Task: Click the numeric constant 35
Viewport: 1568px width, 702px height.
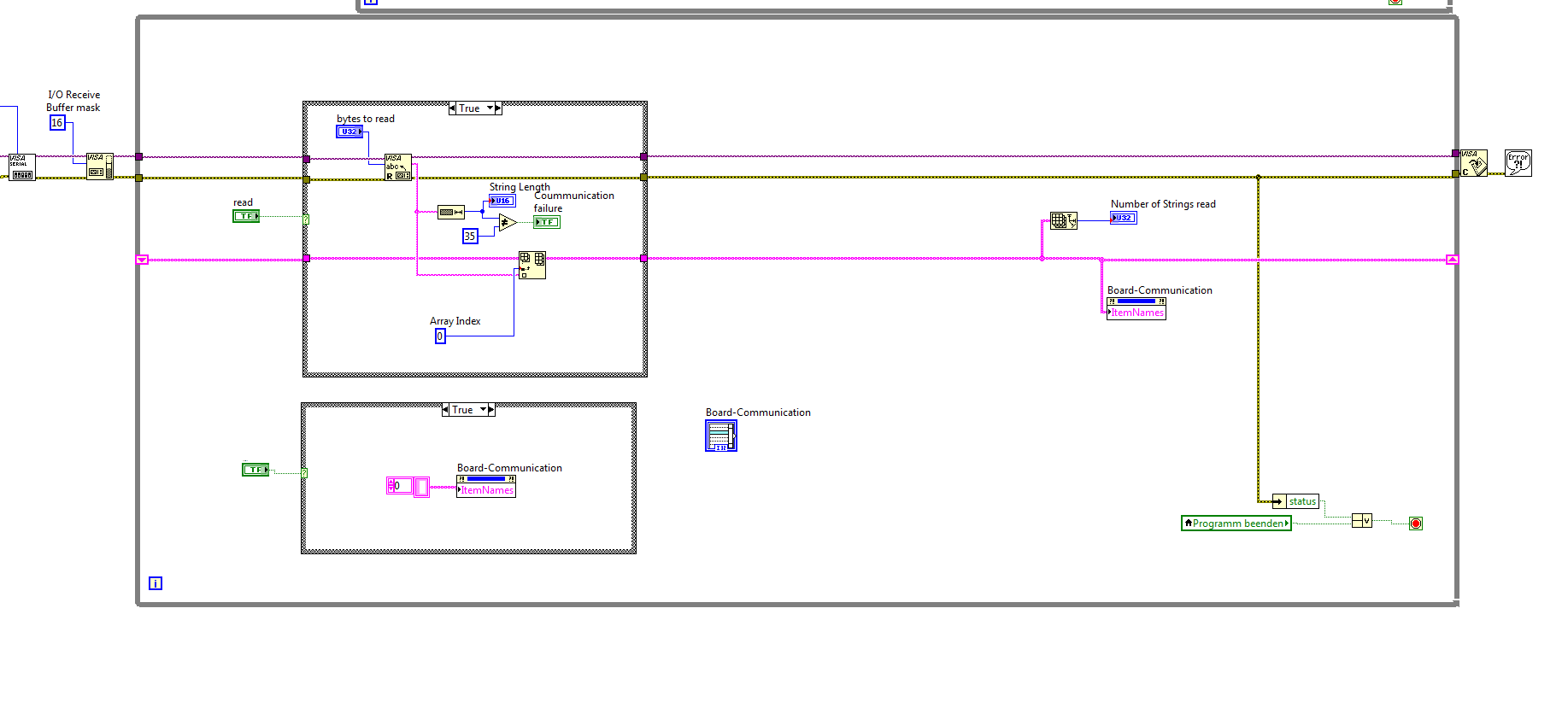Action: 470,237
